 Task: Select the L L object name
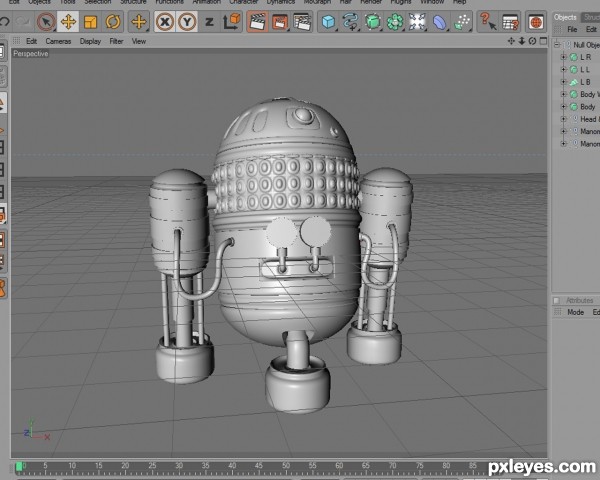(x=585, y=69)
